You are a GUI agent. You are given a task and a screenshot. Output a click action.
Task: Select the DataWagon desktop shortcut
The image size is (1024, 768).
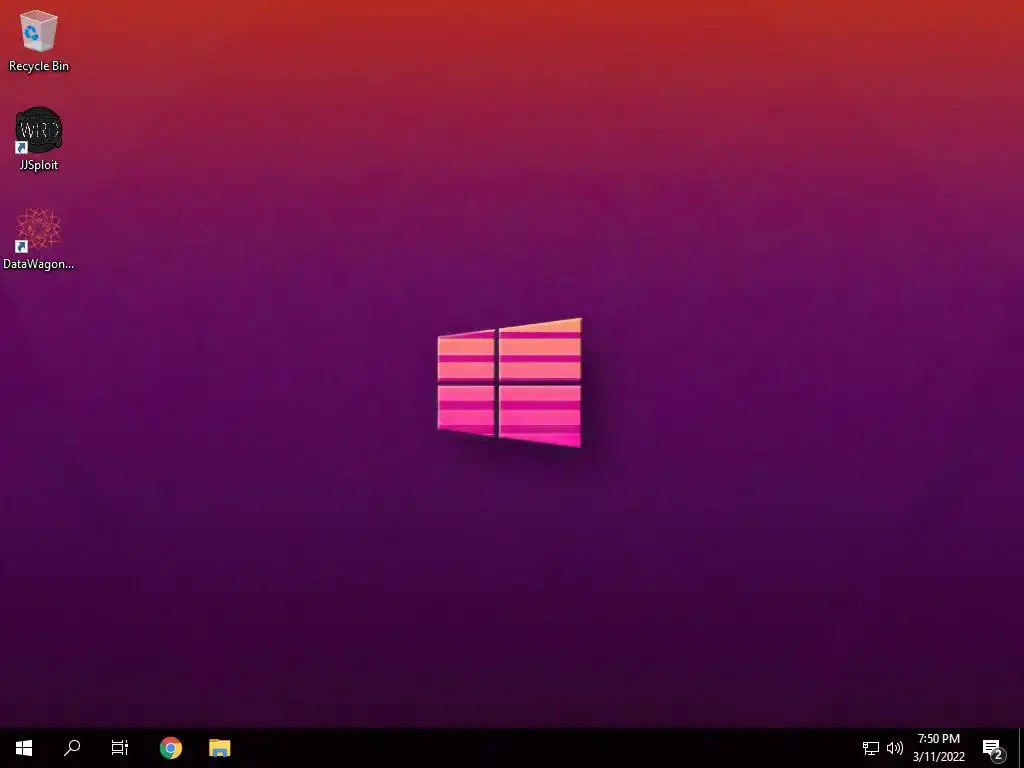(x=39, y=239)
